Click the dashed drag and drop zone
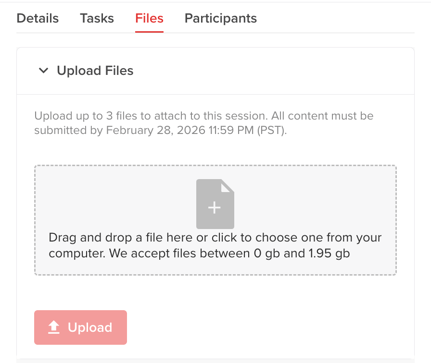Viewport: 431px width, 363px height. tap(215, 220)
